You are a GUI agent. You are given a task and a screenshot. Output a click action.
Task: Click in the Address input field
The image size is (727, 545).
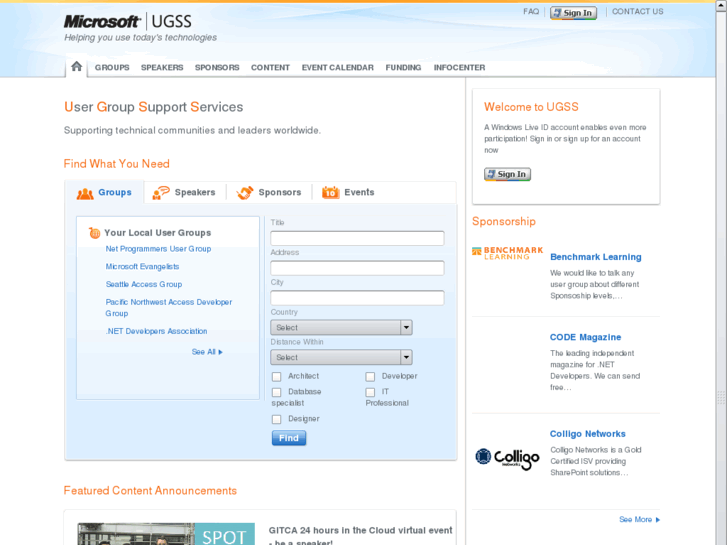(357, 268)
